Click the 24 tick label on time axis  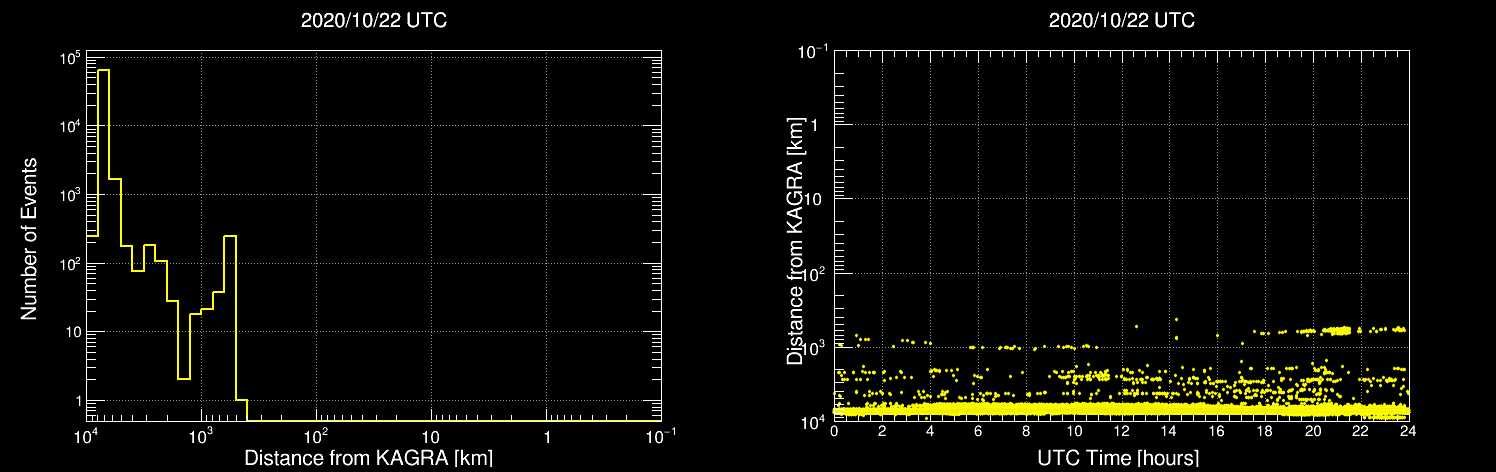[x=1408, y=432]
